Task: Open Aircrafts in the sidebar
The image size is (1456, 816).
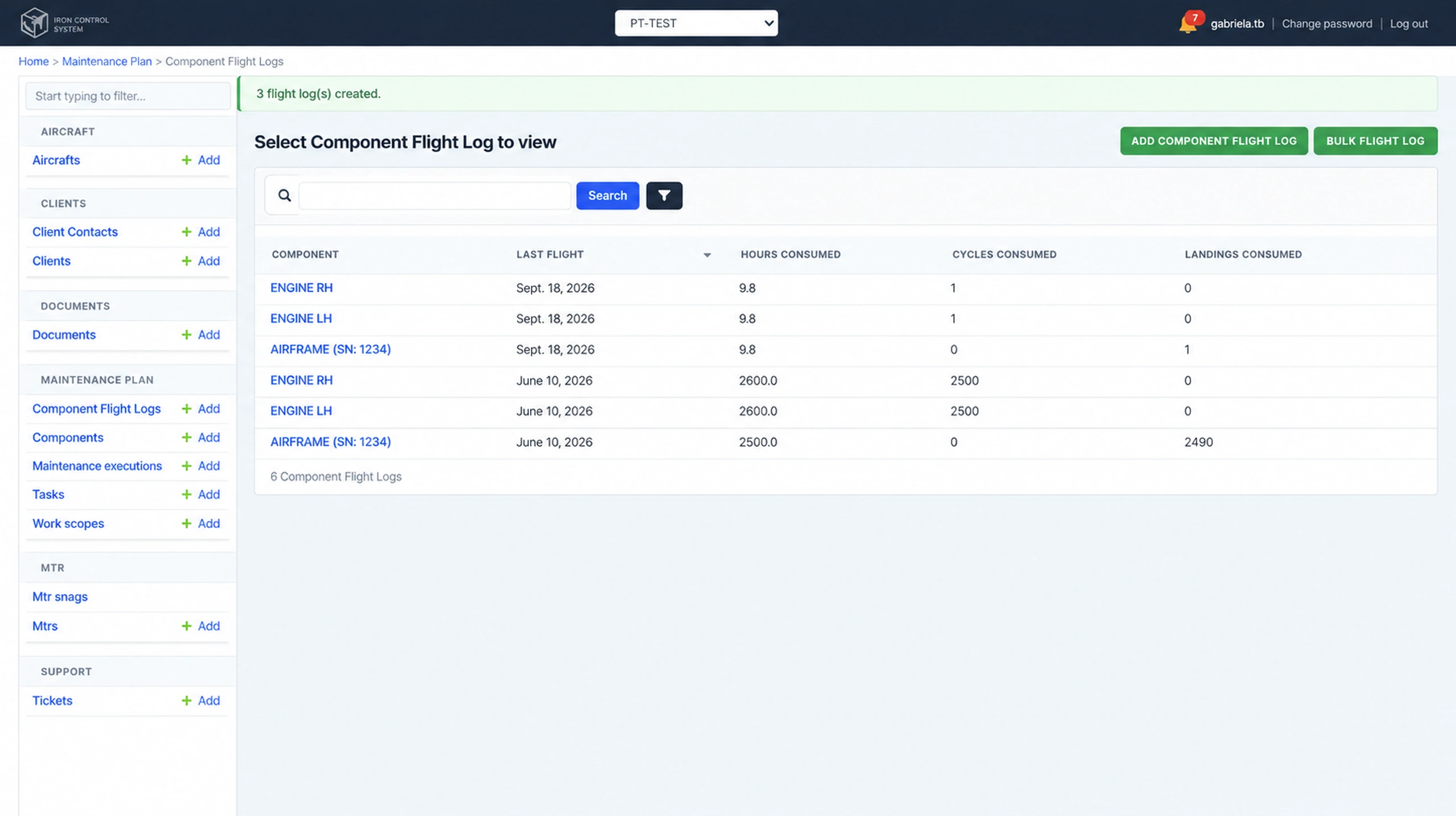Action: 56,160
